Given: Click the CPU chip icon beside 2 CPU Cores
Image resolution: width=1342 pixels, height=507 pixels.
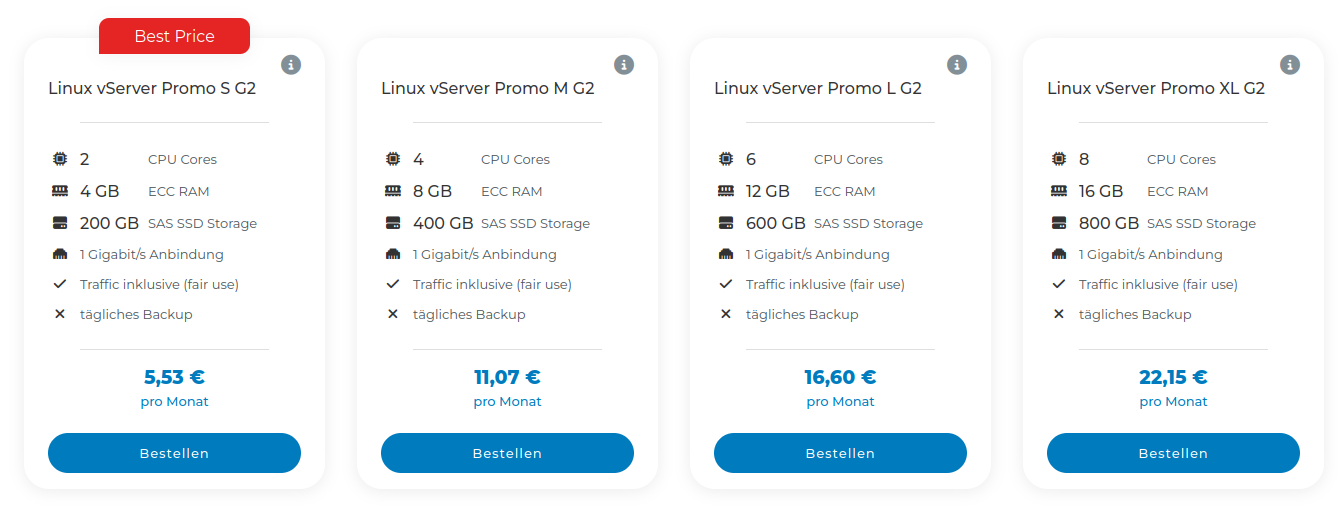Looking at the screenshot, I should (x=59, y=159).
